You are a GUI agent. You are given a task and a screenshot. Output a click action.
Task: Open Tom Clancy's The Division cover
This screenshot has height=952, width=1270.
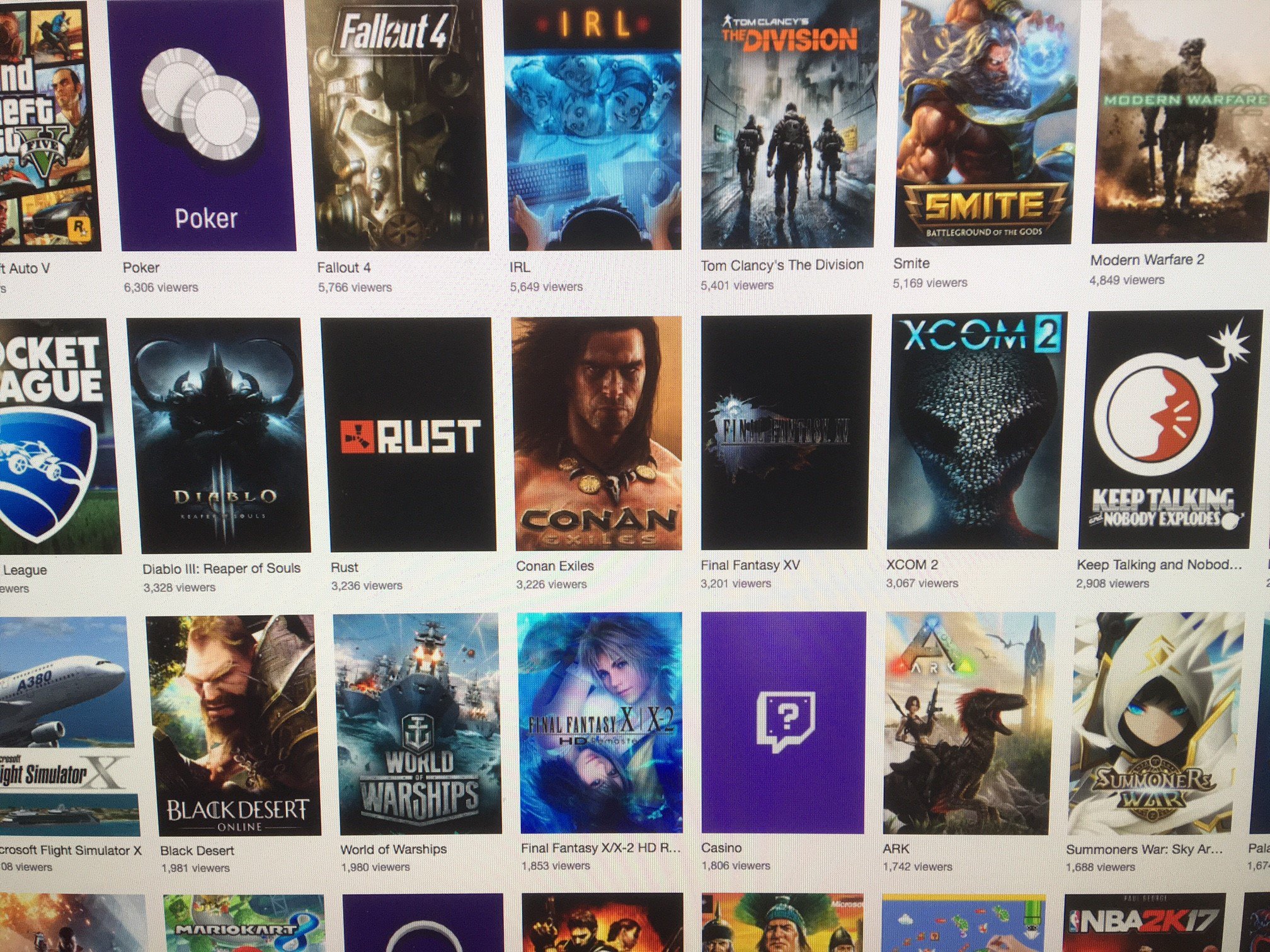click(787, 126)
